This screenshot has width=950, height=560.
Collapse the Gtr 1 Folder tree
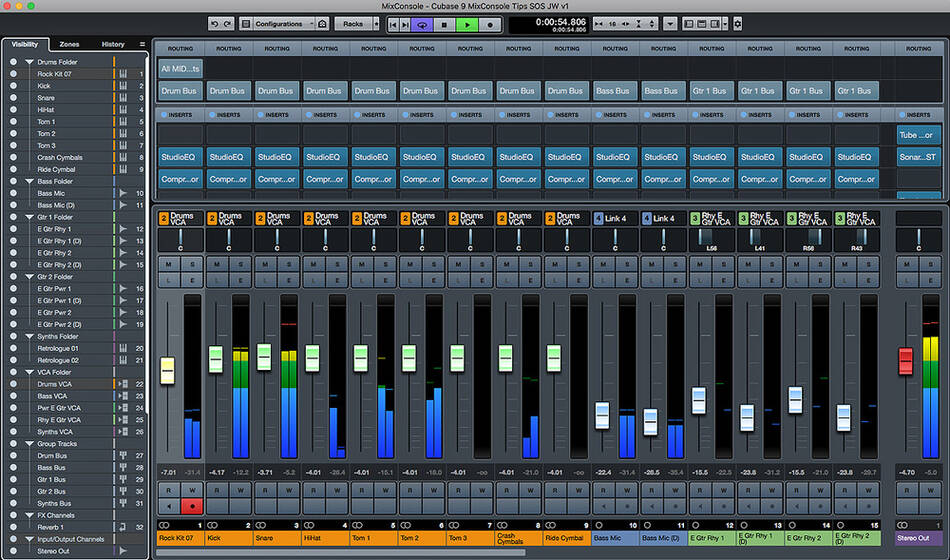[x=29, y=217]
